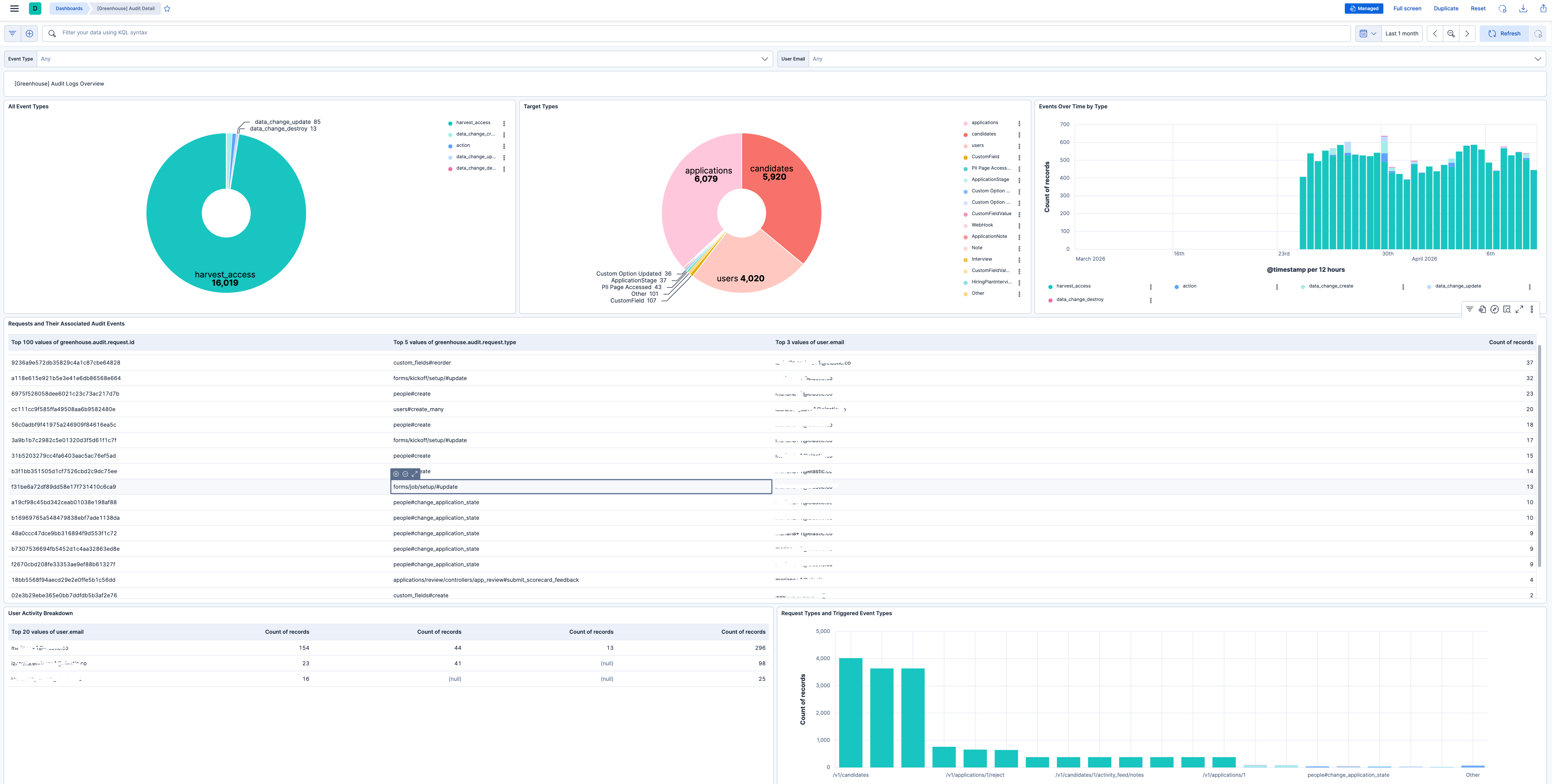Add a control with the plus icon near the search bar
1552x784 pixels.
pyautogui.click(x=29, y=33)
